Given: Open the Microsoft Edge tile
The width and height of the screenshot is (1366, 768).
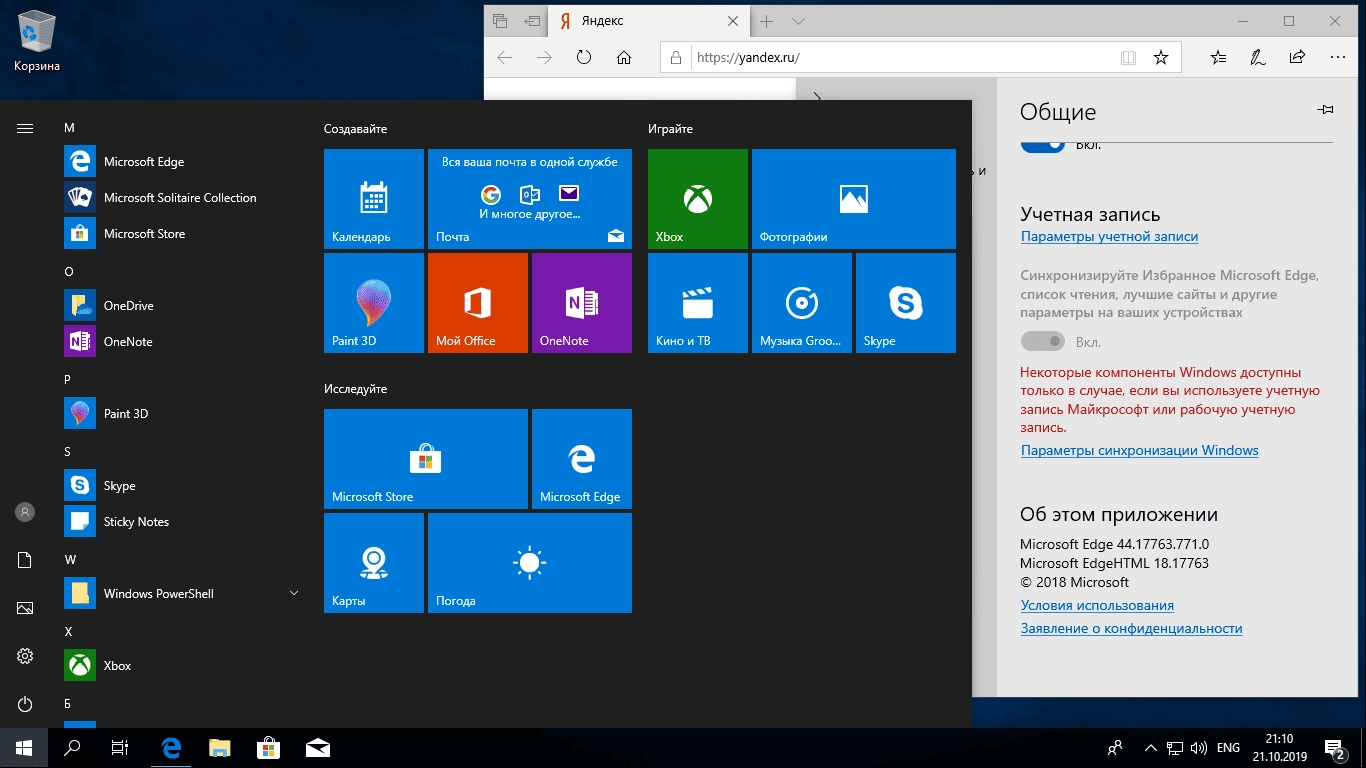Looking at the screenshot, I should tap(582, 459).
